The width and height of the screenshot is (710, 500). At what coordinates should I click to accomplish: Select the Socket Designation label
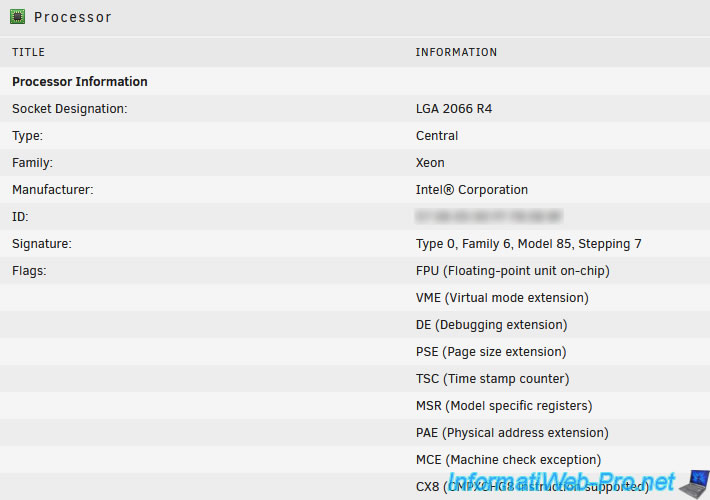70,109
